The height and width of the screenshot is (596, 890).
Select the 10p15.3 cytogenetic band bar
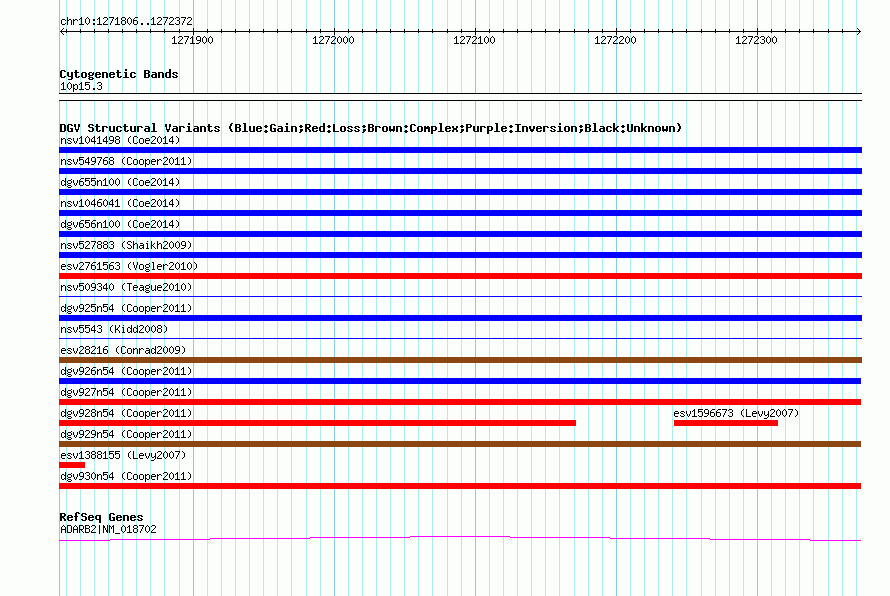[x=460, y=97]
